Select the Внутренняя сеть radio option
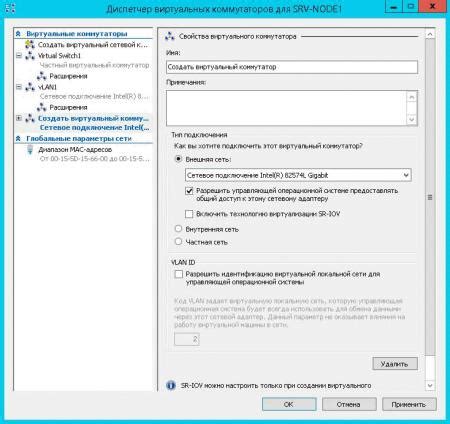The width and height of the screenshot is (450, 424). [x=178, y=229]
